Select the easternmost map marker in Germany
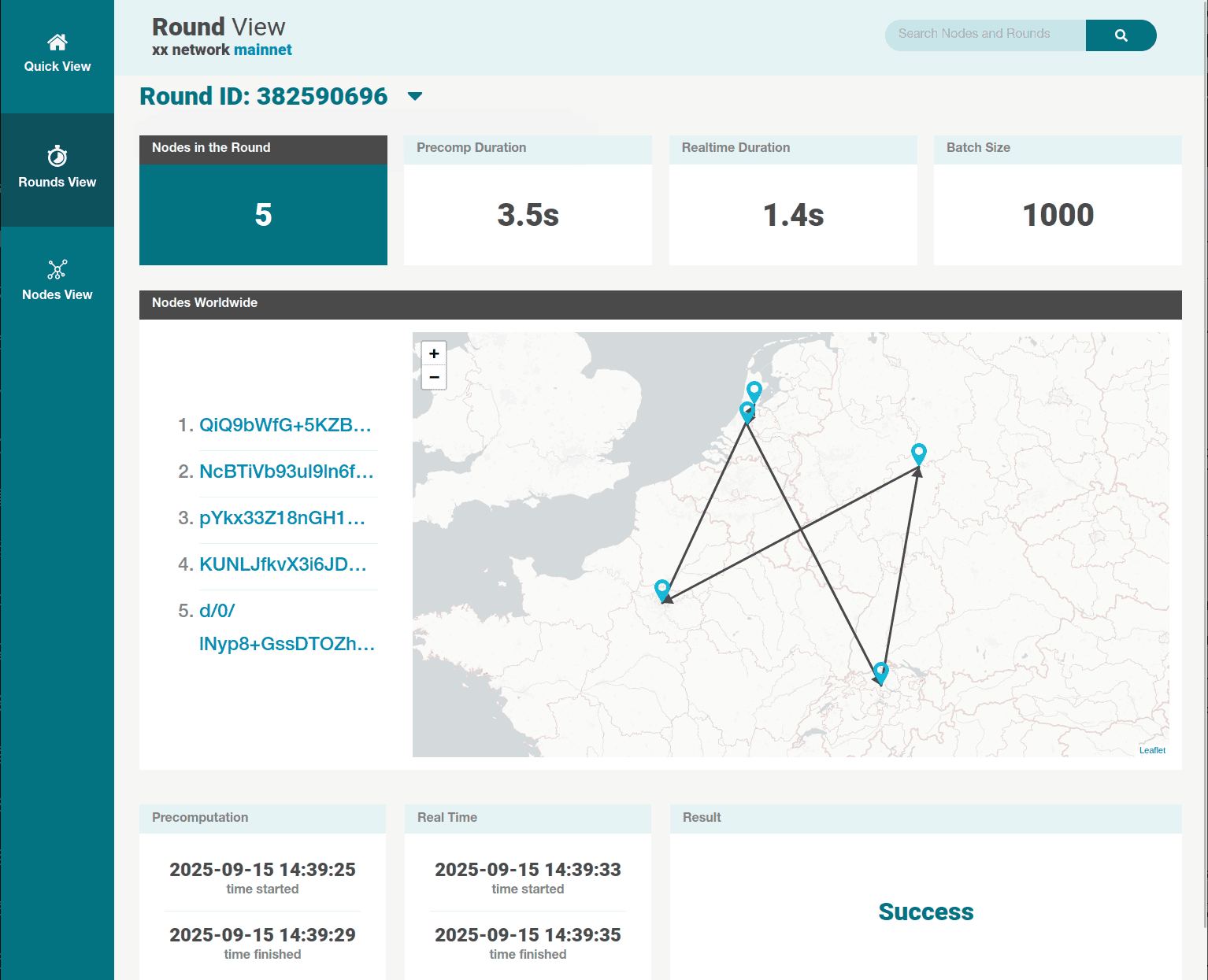 pyautogui.click(x=918, y=453)
